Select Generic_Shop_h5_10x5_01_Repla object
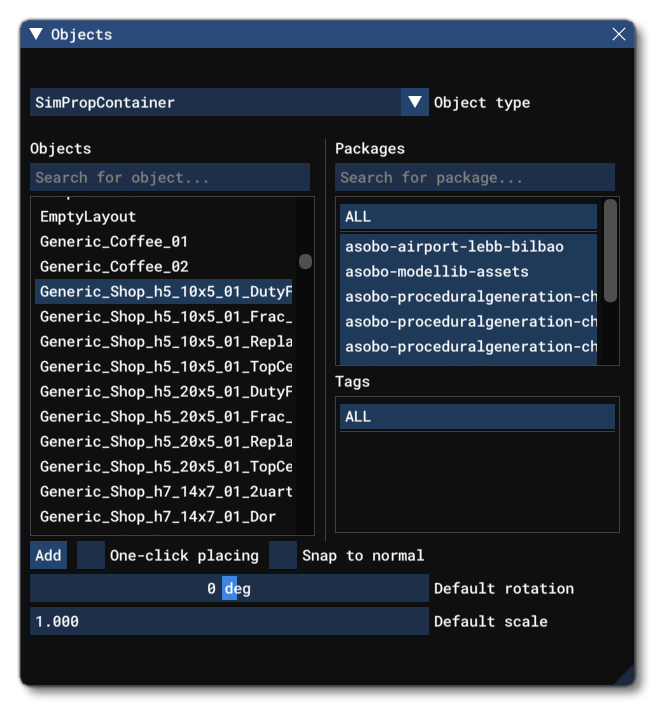Screen dimensions: 655x706 coord(163,342)
